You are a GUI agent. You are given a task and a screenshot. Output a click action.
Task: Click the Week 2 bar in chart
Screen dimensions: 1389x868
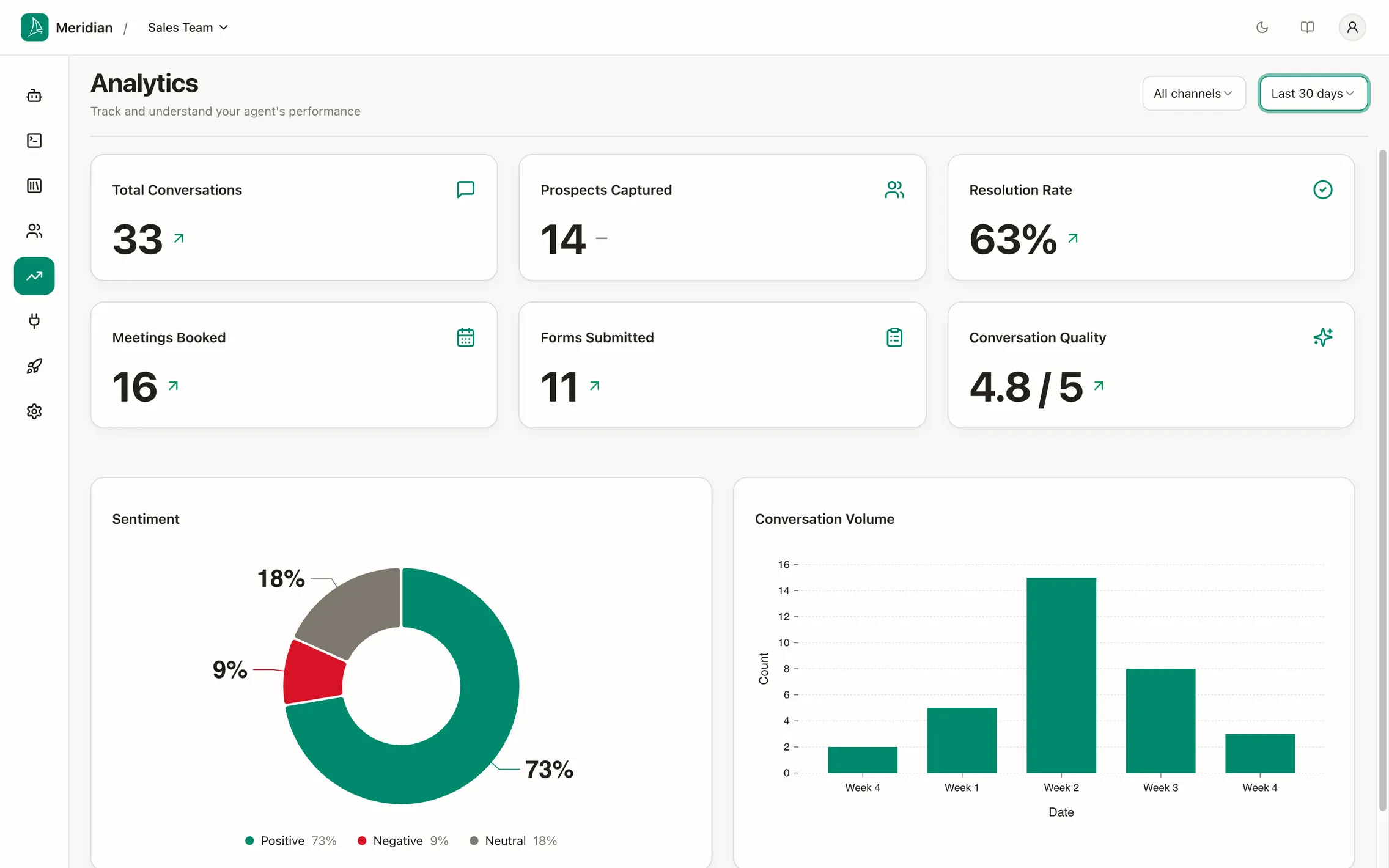1061,675
